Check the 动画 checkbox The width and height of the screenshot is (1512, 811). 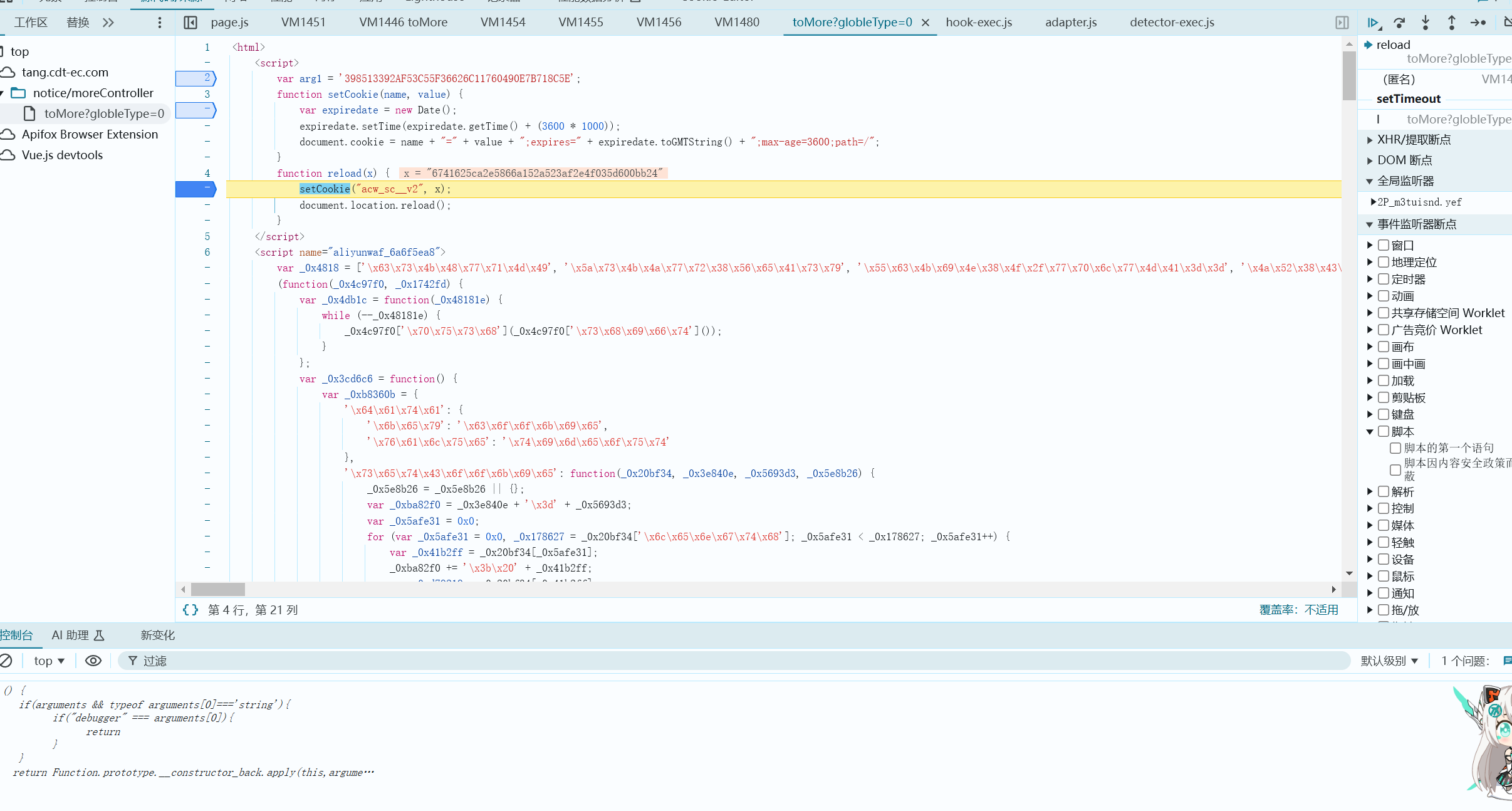tap(1384, 296)
